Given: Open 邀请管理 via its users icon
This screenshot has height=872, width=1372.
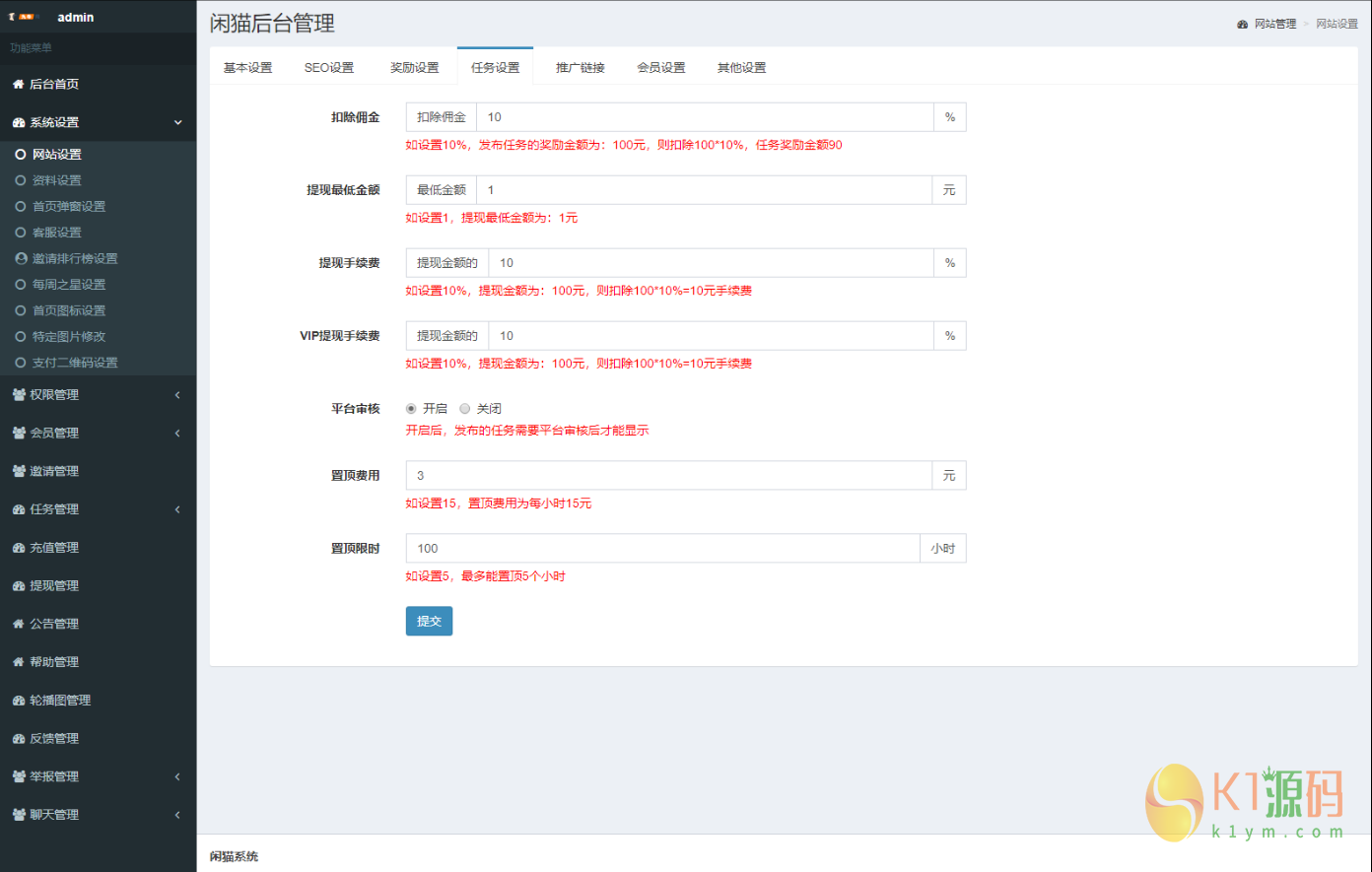Looking at the screenshot, I should [x=19, y=472].
